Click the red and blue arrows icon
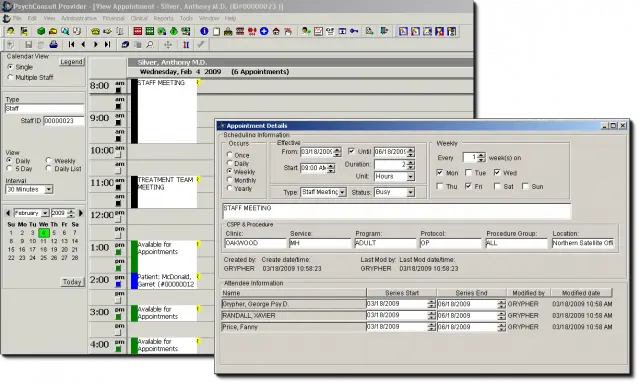This screenshot has height=384, width=640. [186, 44]
